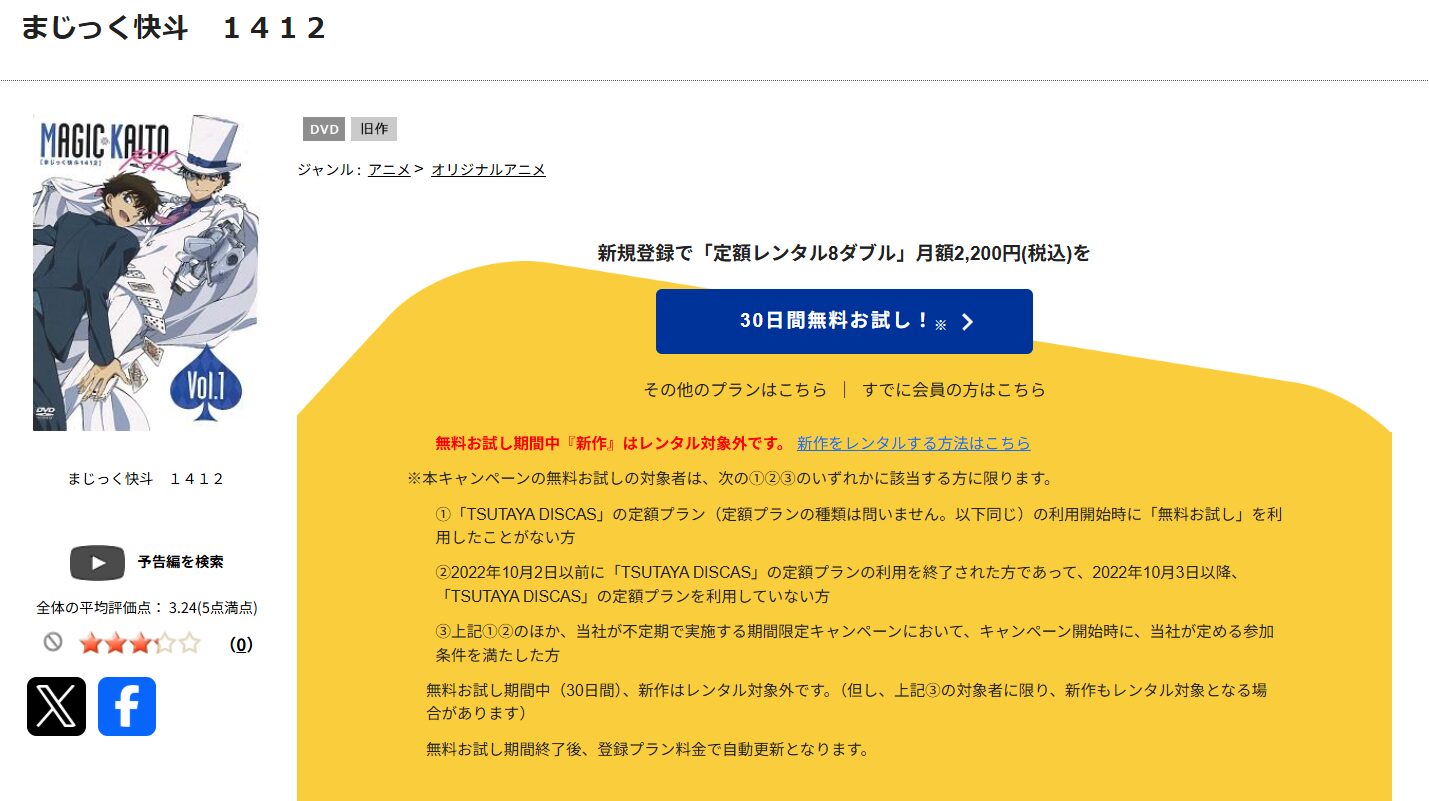The width and height of the screenshot is (1429, 801).
Task: Open the review count (0) link
Action: [x=241, y=645]
